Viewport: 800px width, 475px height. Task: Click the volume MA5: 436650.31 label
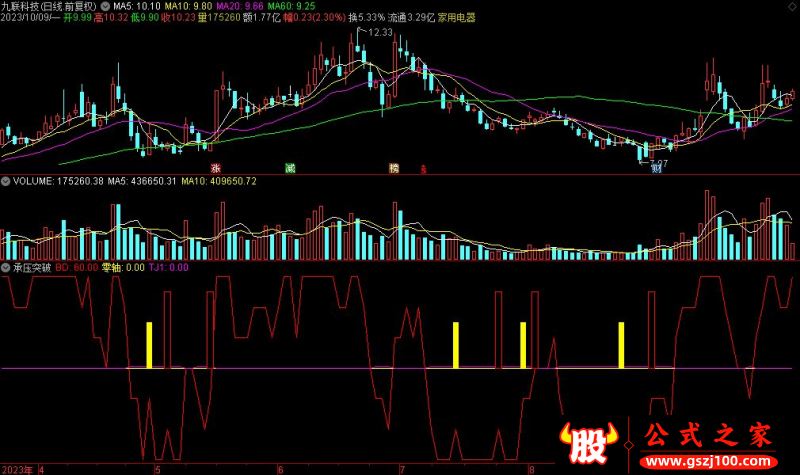(x=142, y=181)
